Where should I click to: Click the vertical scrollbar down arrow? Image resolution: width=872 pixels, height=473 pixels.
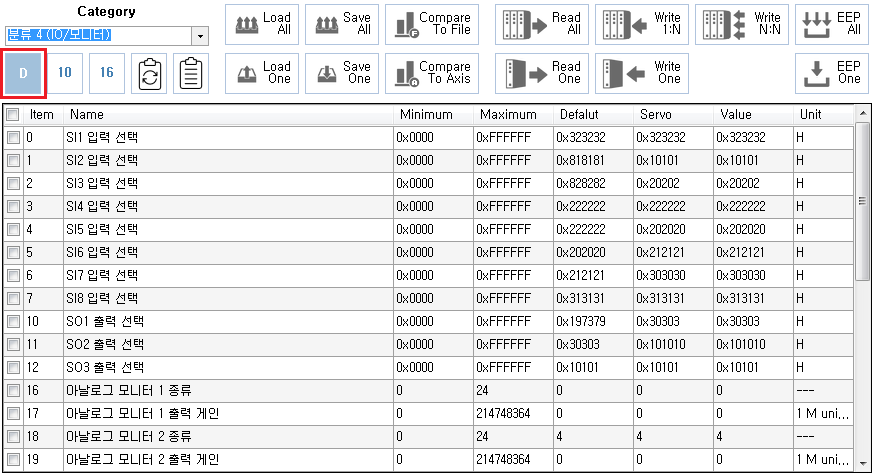[863, 463]
